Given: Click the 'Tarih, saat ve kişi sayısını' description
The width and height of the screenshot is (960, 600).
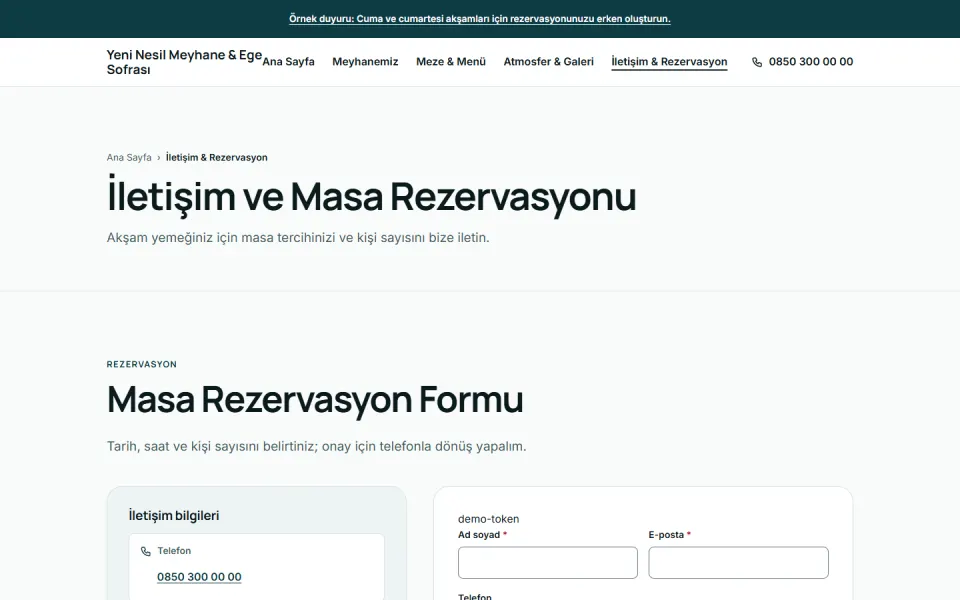Looking at the screenshot, I should (317, 446).
